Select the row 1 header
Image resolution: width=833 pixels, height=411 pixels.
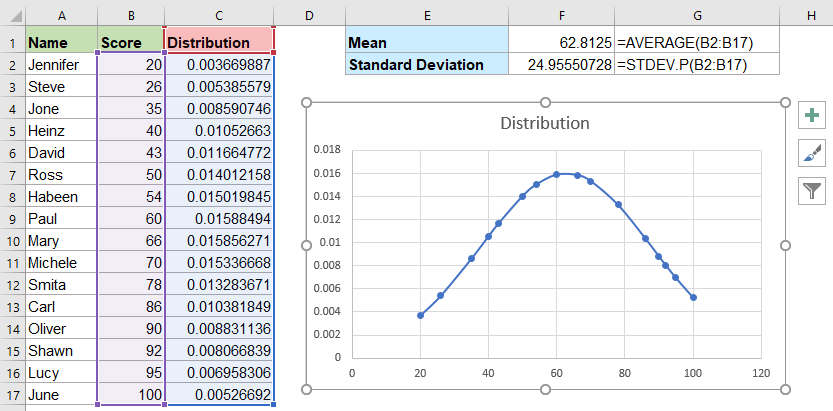click(x=12, y=43)
